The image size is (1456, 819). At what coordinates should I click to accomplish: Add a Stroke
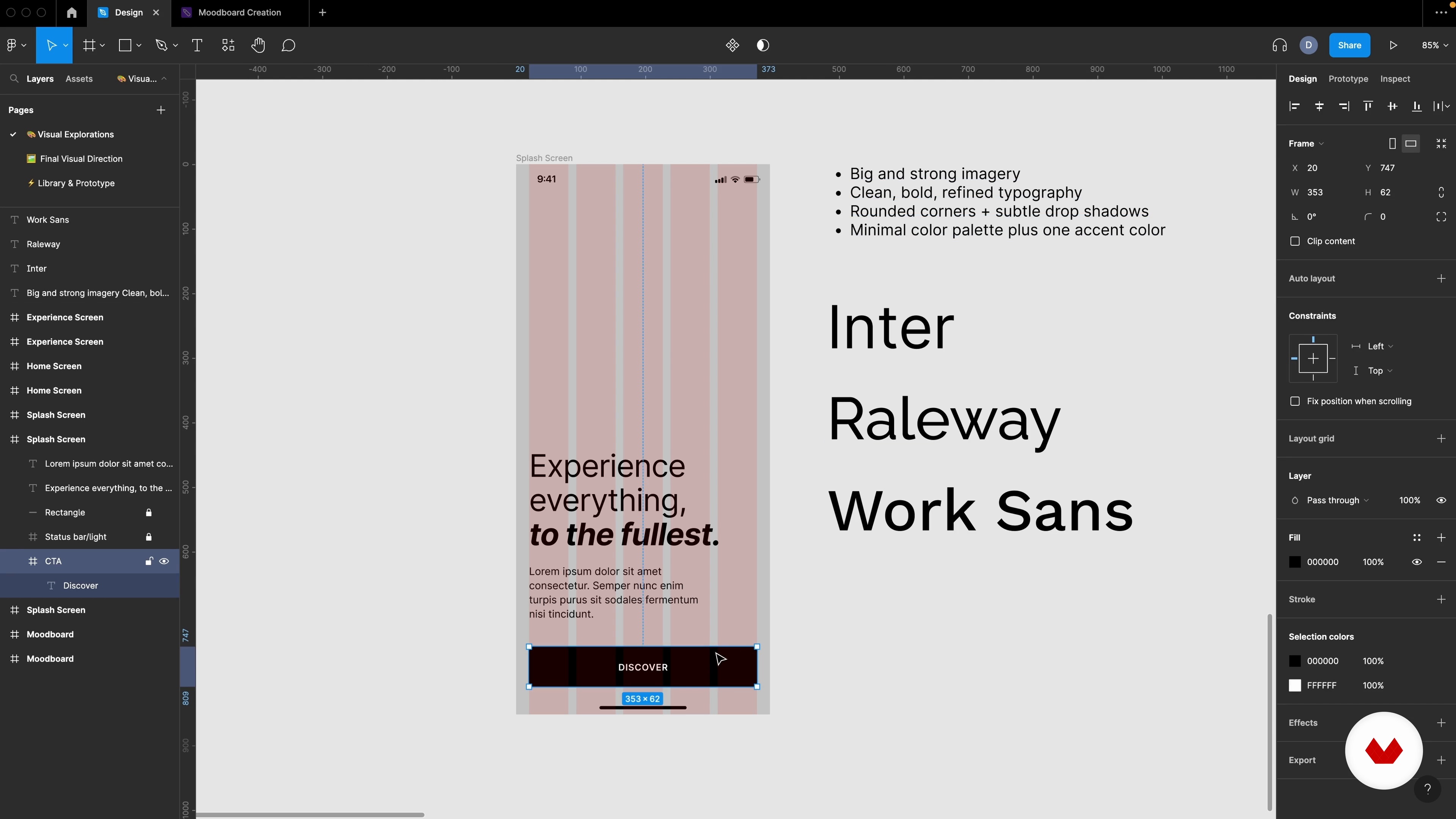pos(1441,599)
